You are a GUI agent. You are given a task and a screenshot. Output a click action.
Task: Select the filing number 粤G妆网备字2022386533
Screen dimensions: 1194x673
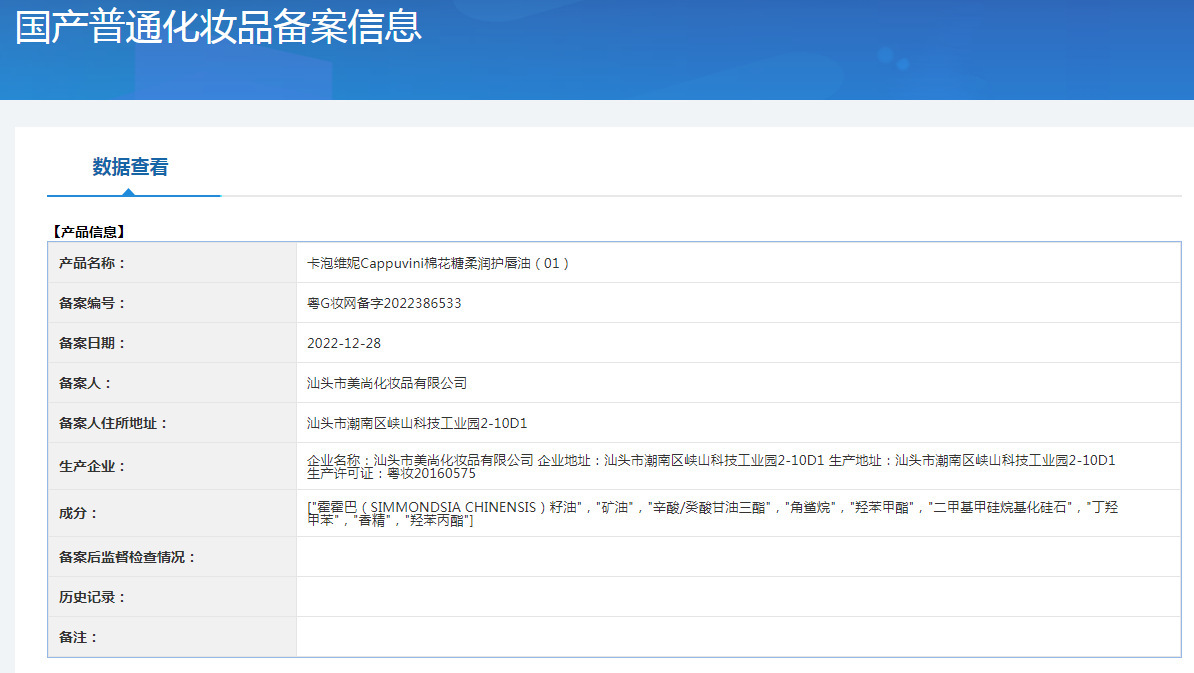(384, 303)
